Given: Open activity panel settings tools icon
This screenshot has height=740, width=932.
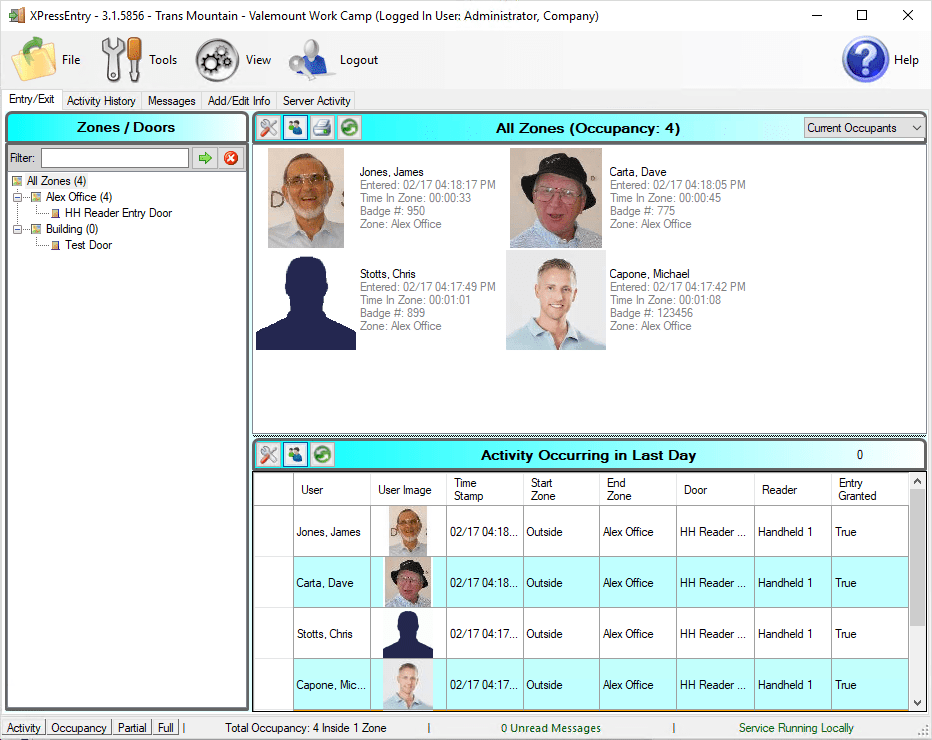Looking at the screenshot, I should (x=269, y=455).
